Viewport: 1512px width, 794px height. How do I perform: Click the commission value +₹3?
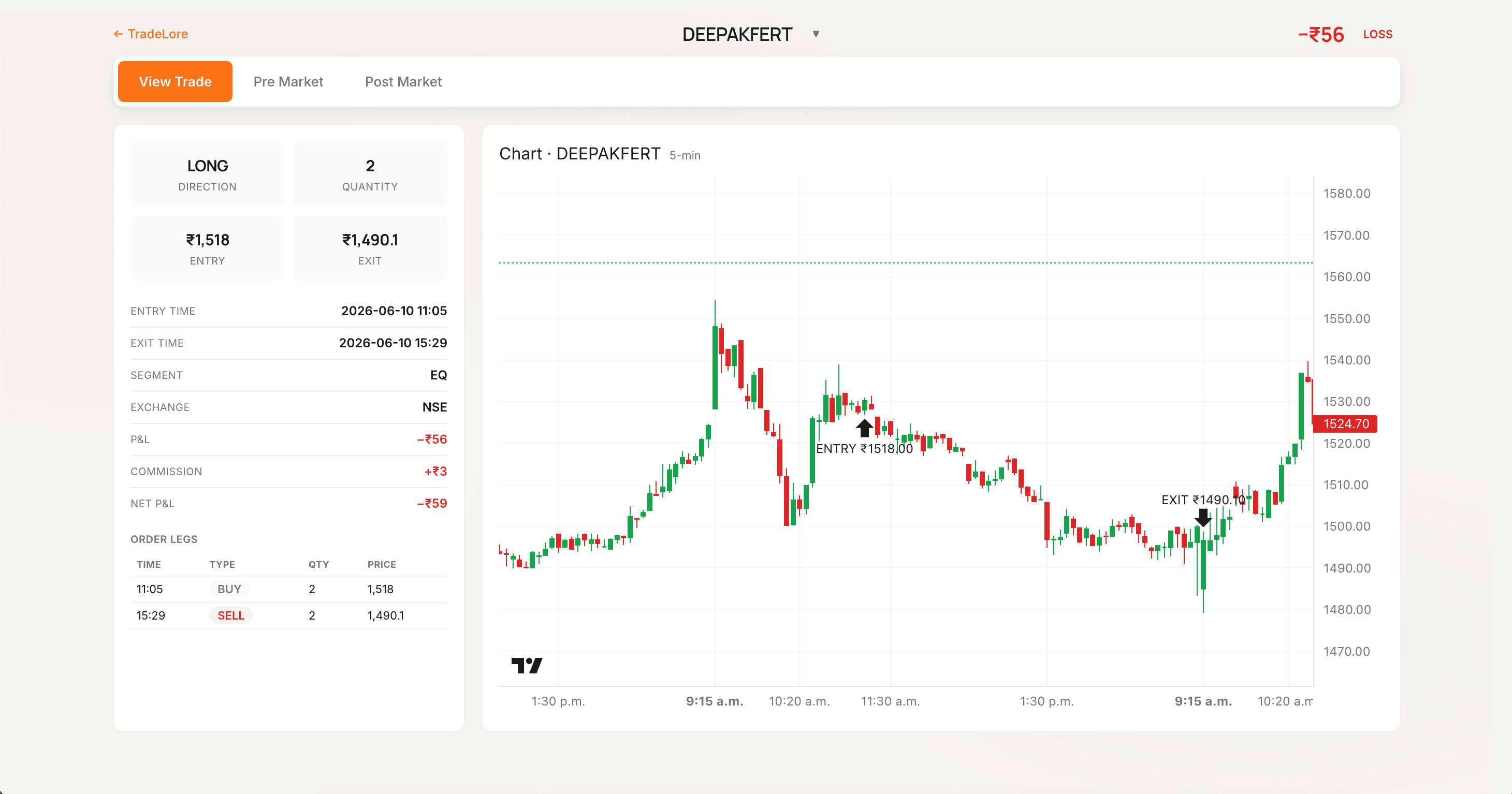(435, 471)
